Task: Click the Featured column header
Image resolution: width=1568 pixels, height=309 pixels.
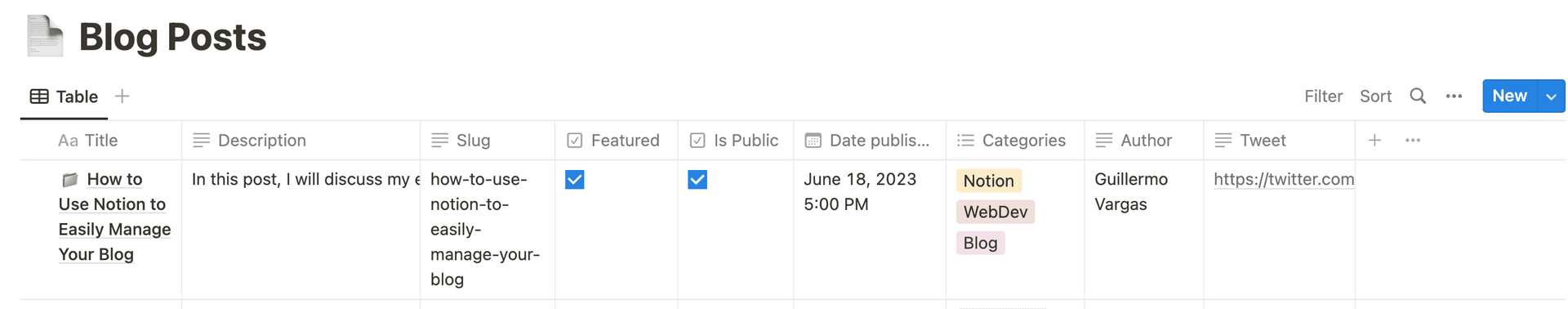Action: pos(616,141)
